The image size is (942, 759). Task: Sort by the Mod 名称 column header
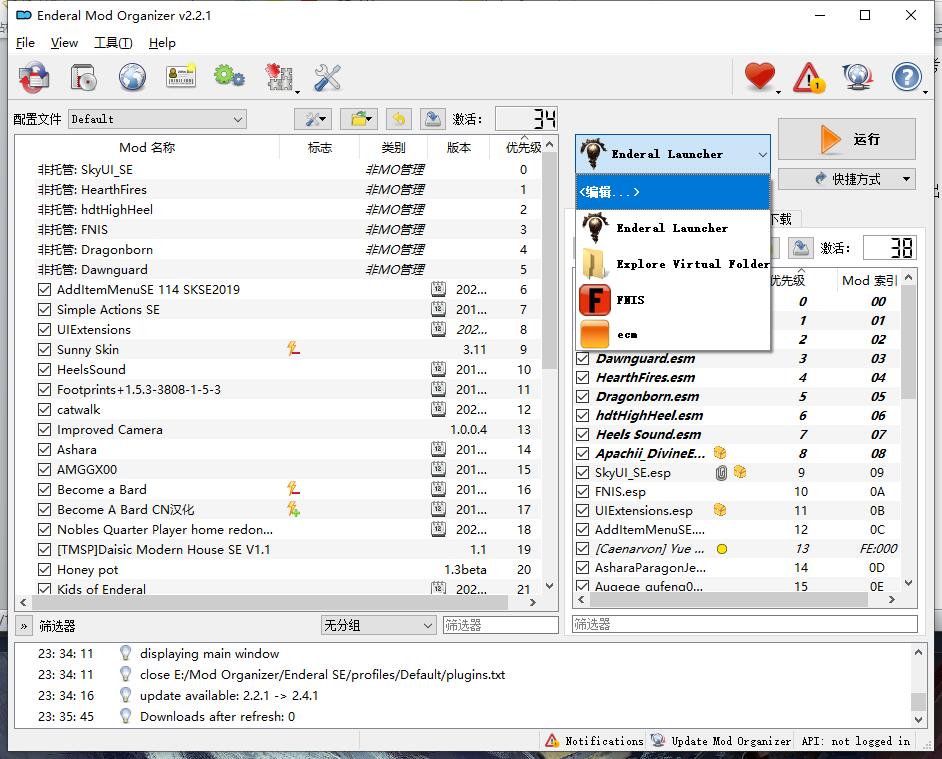pyautogui.click(x=147, y=147)
